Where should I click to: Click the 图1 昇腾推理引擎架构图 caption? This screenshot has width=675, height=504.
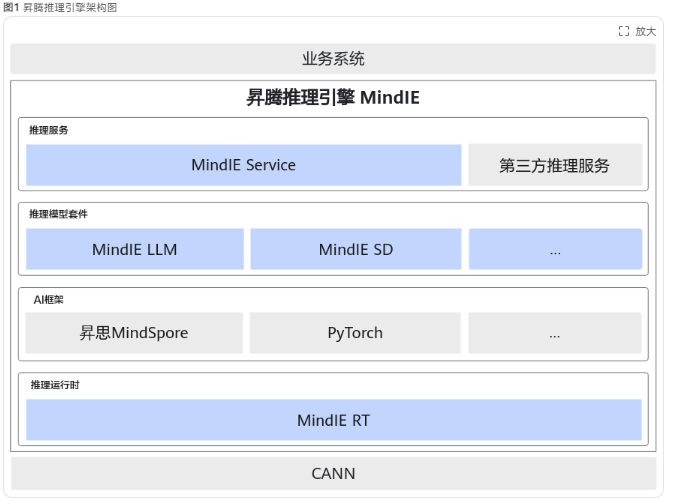point(60,7)
